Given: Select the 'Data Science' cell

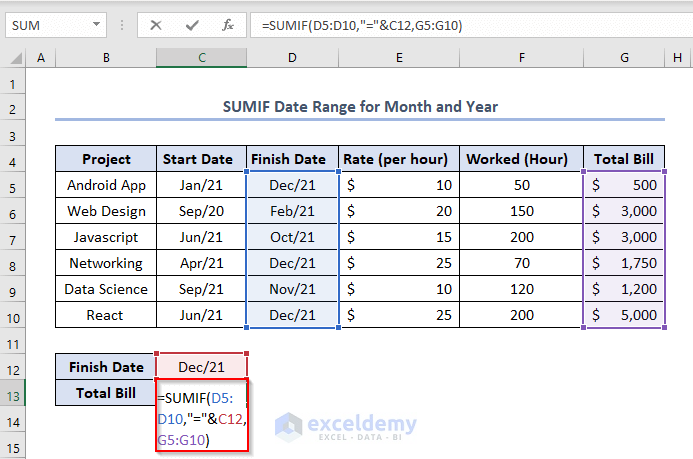Looking at the screenshot, I should click(x=106, y=289).
